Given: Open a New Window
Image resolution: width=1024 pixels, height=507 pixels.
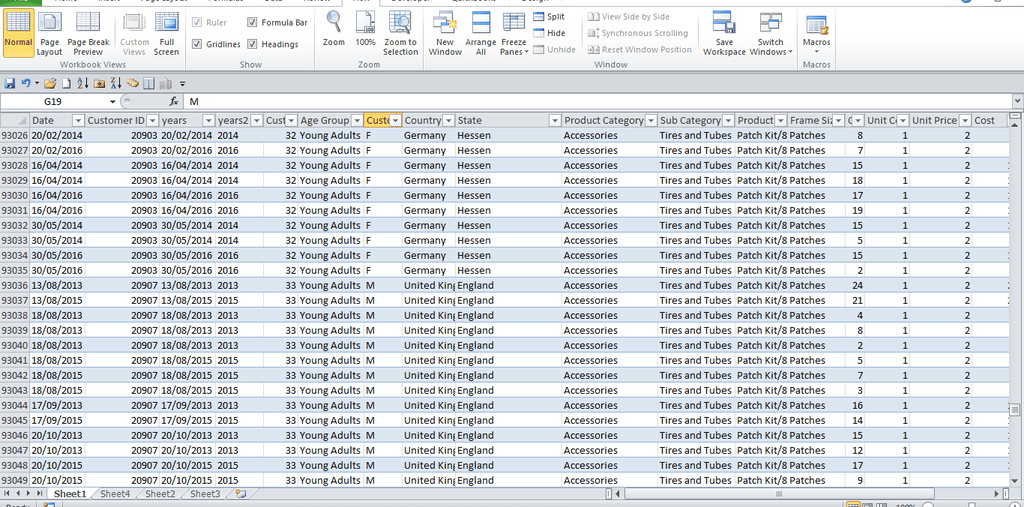Looking at the screenshot, I should click(x=445, y=34).
